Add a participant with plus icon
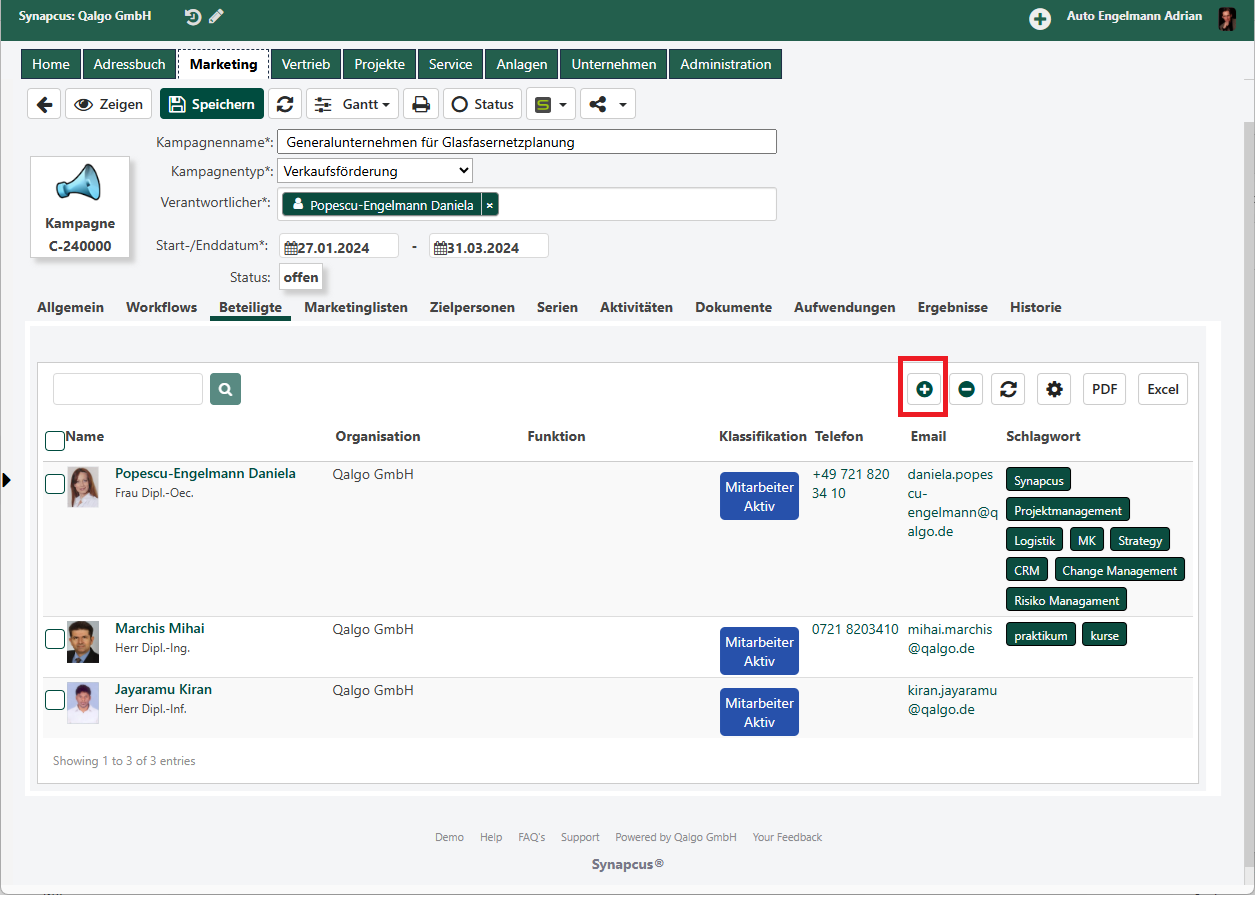Image resolution: width=1255 pixels, height=898 pixels. [x=924, y=389]
